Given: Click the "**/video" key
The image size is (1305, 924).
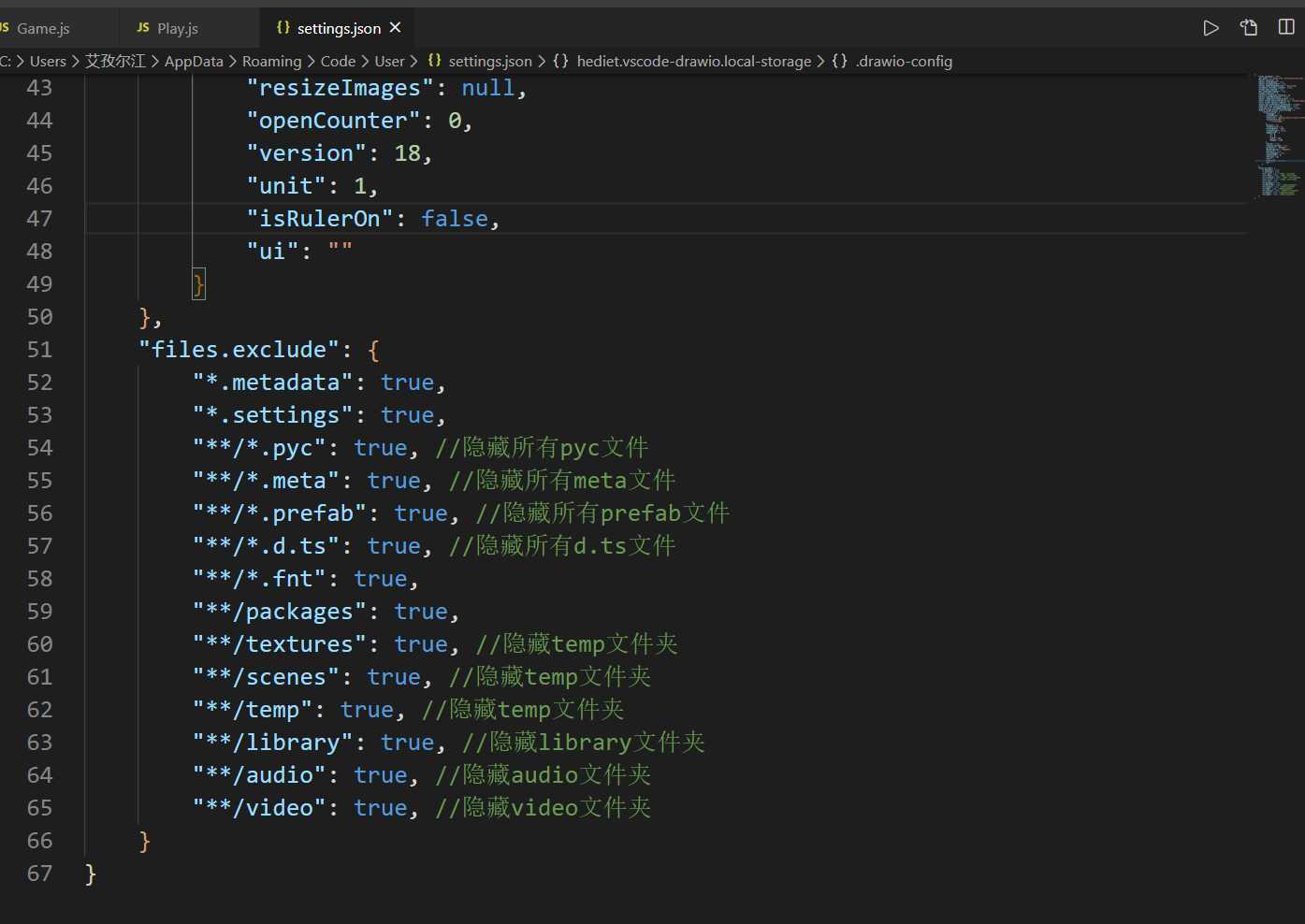Looking at the screenshot, I should [259, 808].
